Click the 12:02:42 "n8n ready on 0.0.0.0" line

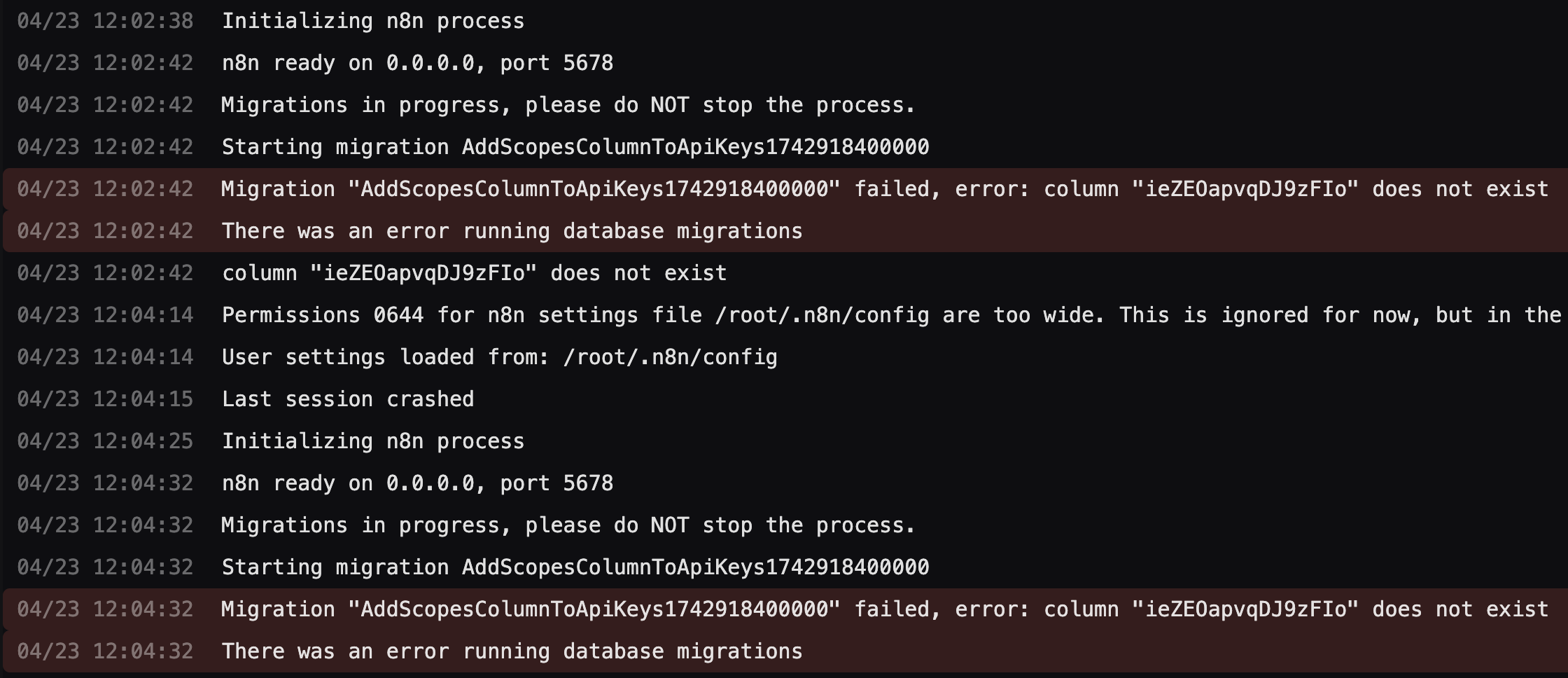(784, 63)
